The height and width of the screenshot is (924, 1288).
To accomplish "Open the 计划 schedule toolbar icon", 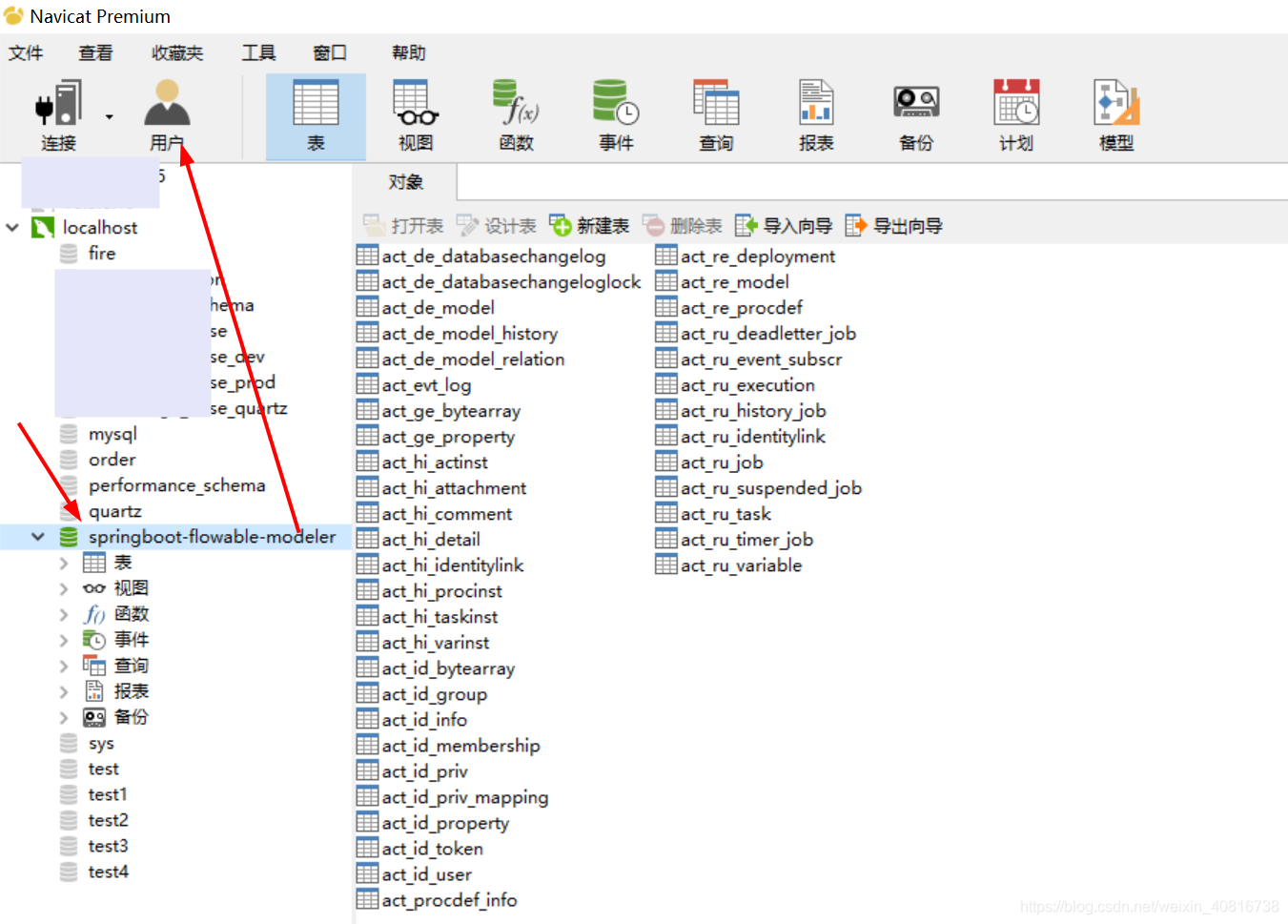I will coord(1016,116).
